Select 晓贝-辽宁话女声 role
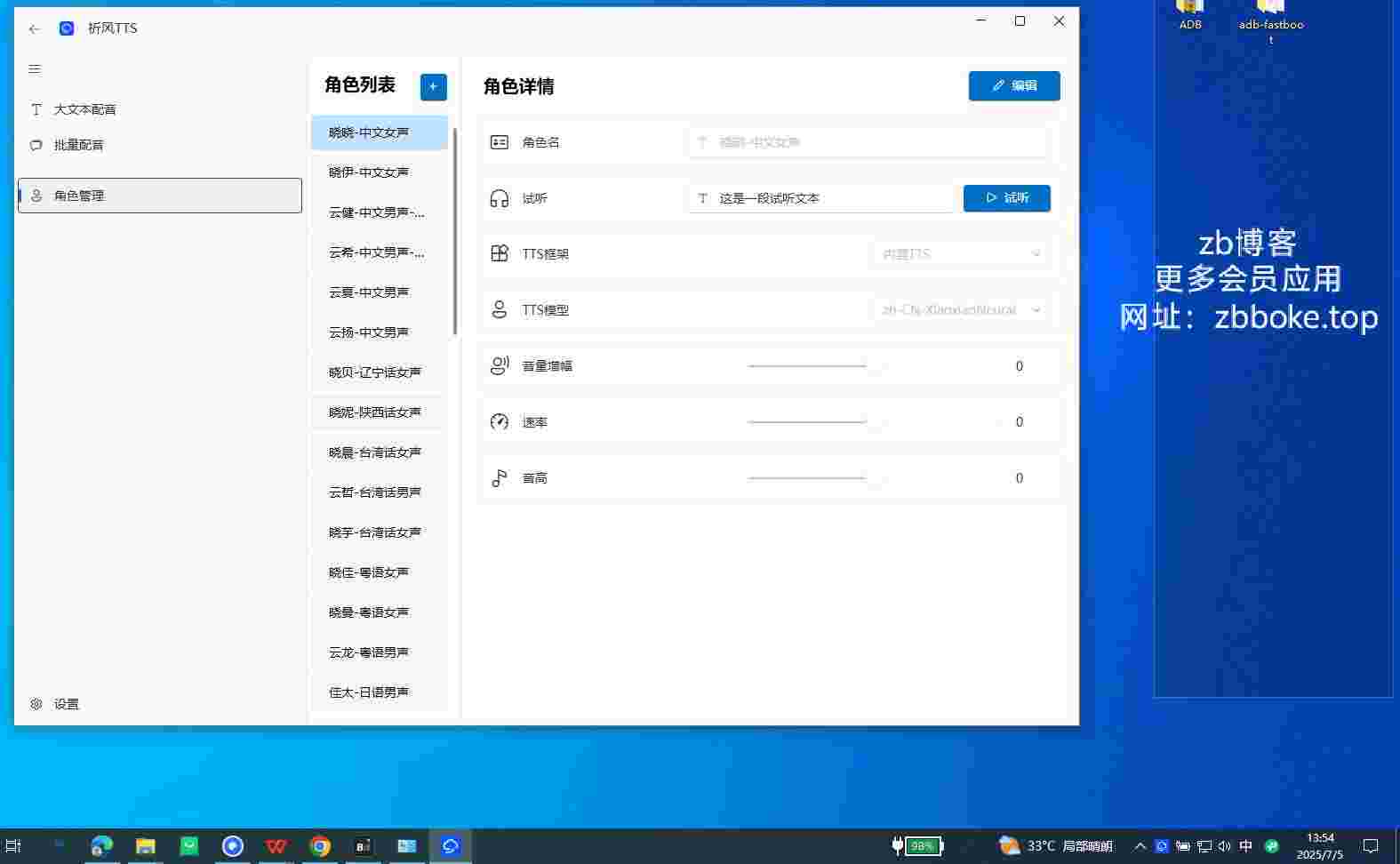Viewport: 1400px width, 864px height. 380,372
